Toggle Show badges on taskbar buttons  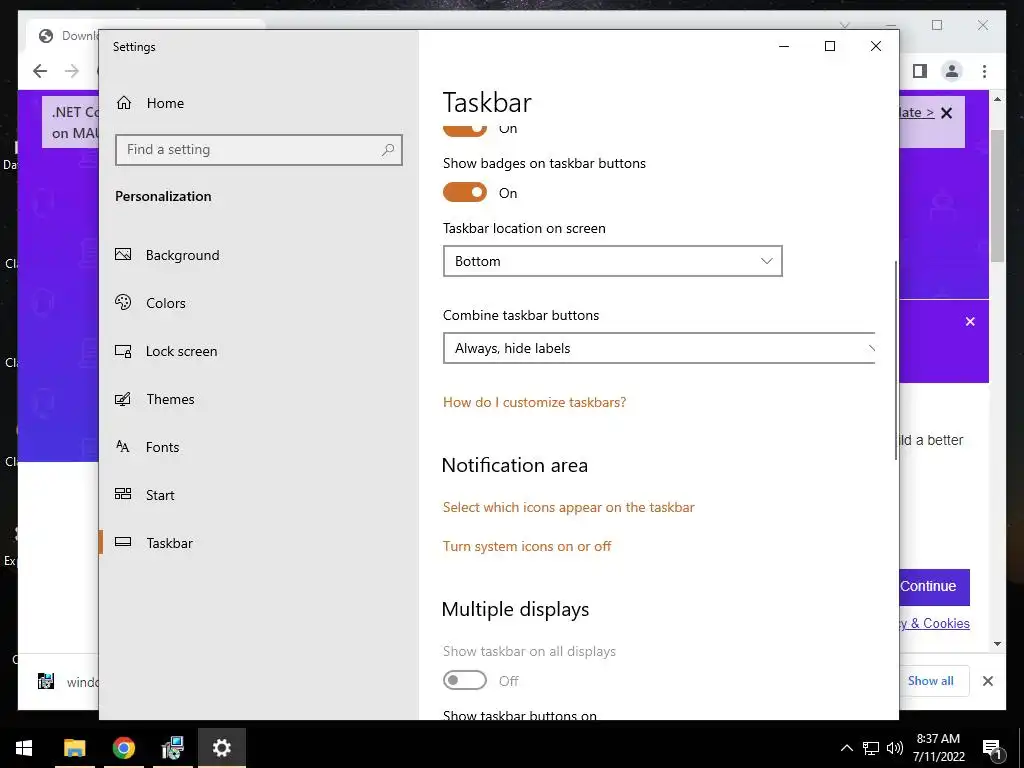pos(465,192)
